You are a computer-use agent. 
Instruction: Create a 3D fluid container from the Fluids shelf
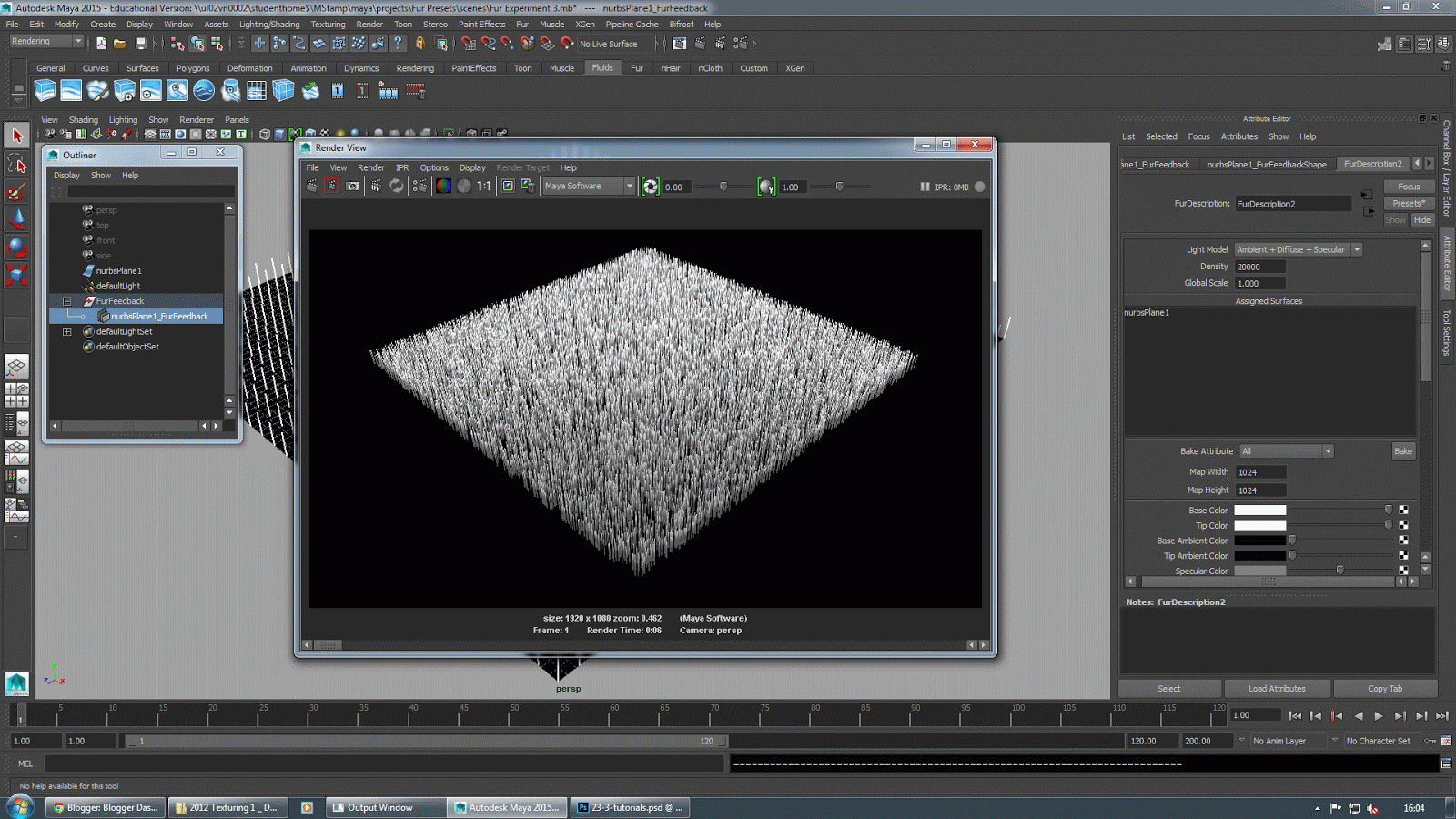tap(44, 91)
